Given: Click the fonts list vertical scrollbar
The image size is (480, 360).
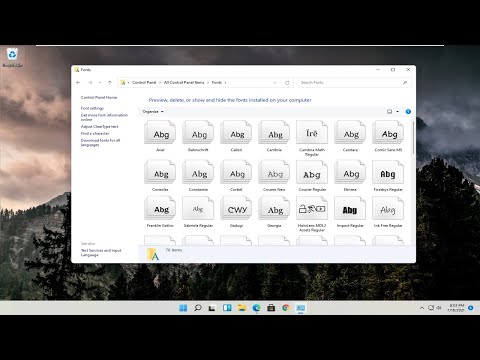Looking at the screenshot, I should 413,137.
